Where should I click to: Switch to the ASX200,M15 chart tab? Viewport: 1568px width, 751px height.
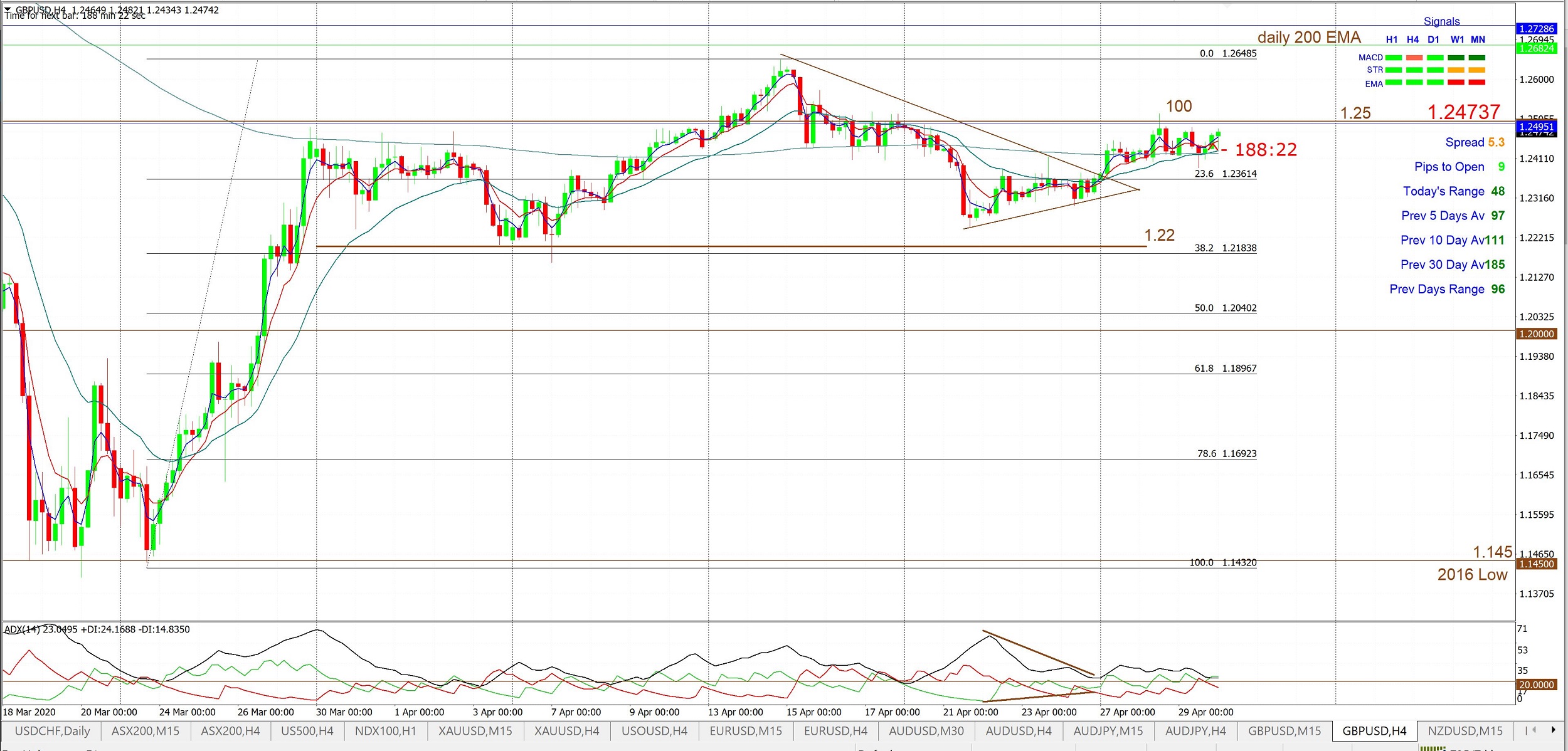tap(145, 731)
